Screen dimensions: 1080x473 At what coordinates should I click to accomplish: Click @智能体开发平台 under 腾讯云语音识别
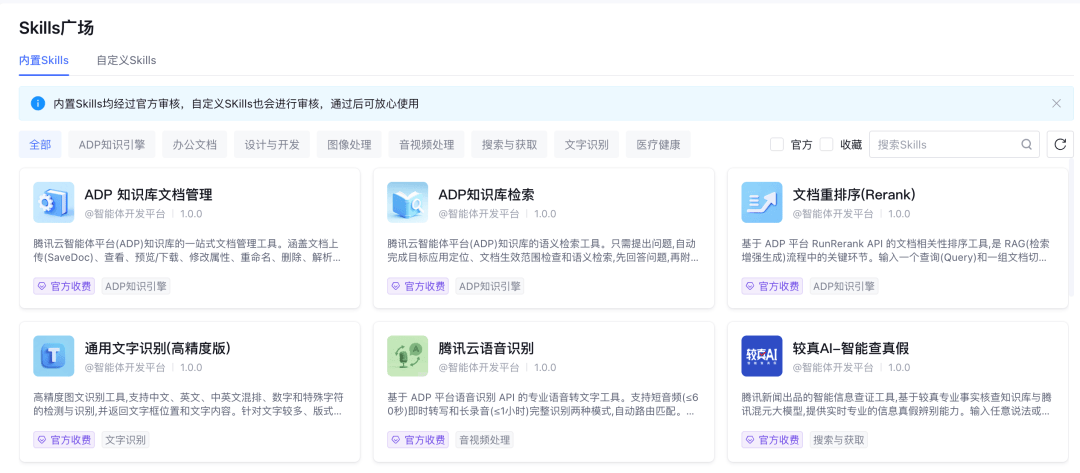tap(479, 368)
